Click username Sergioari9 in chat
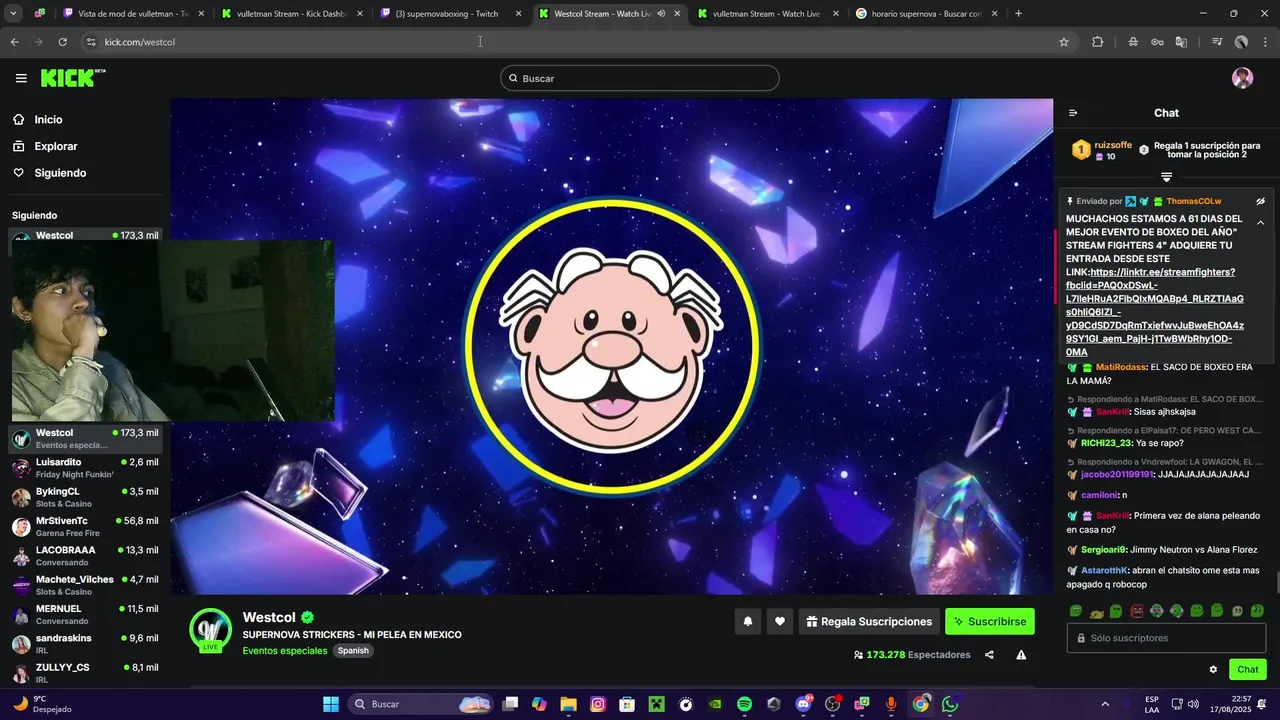1280x720 pixels. point(1104,550)
